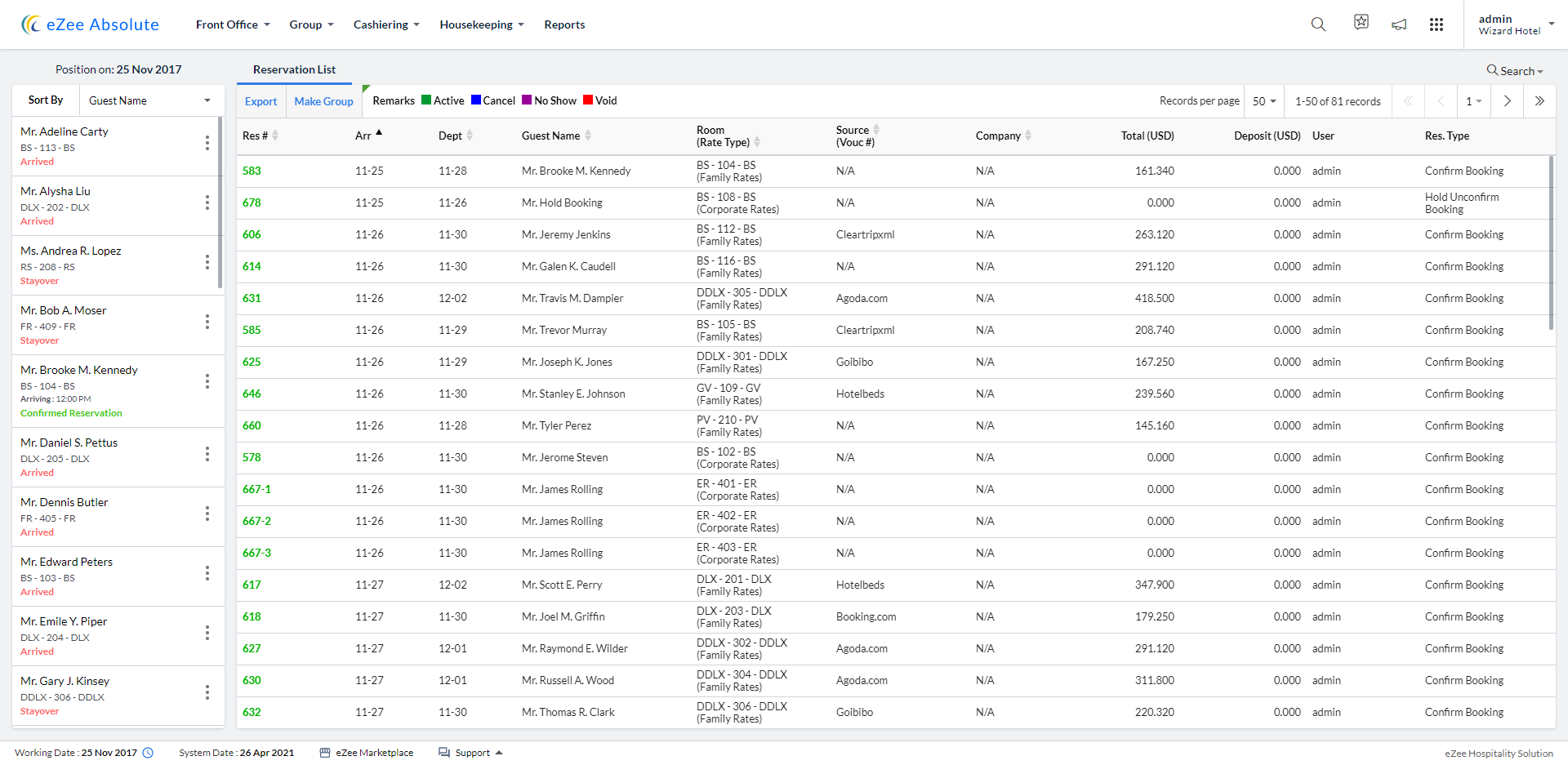This screenshot has width=1568, height=765.
Task: Click the eZee Absolute logo
Action: [x=90, y=24]
